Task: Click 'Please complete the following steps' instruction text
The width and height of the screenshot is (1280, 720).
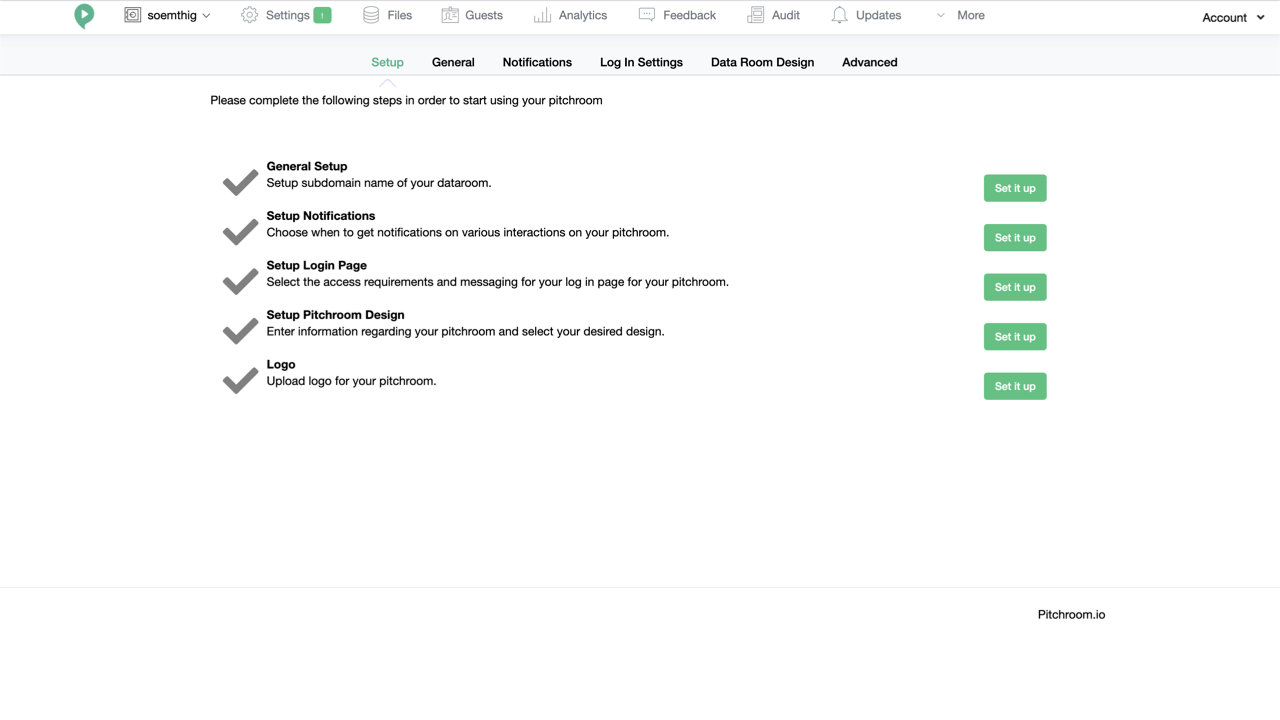Action: tap(406, 100)
